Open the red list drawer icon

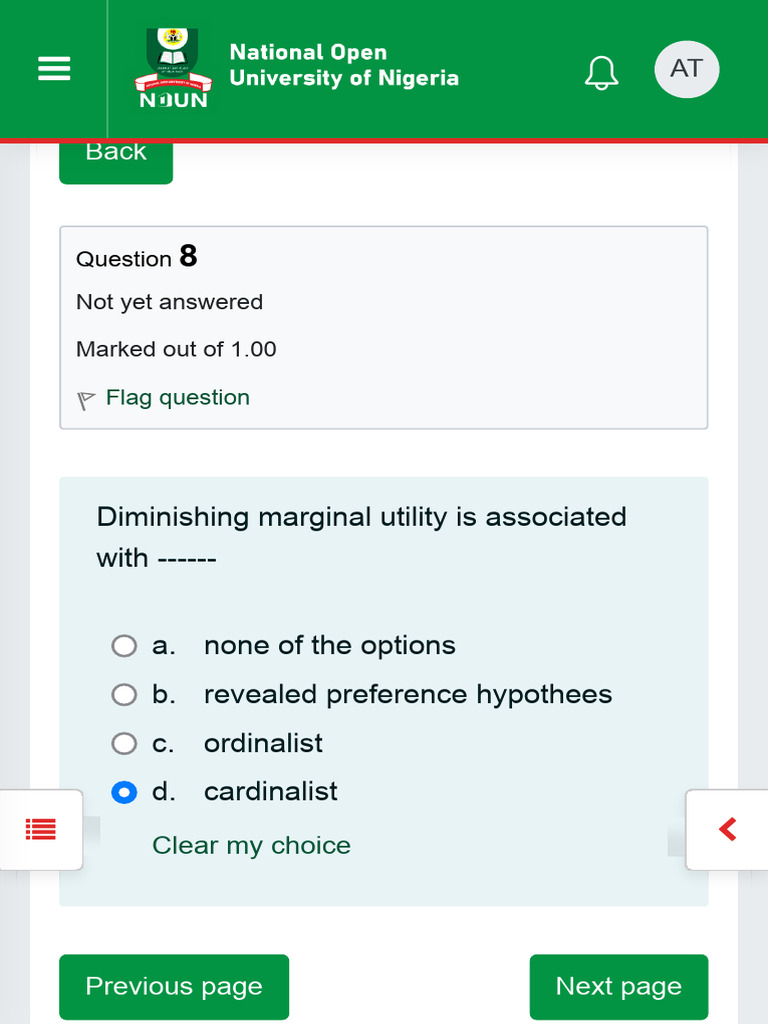(41, 829)
